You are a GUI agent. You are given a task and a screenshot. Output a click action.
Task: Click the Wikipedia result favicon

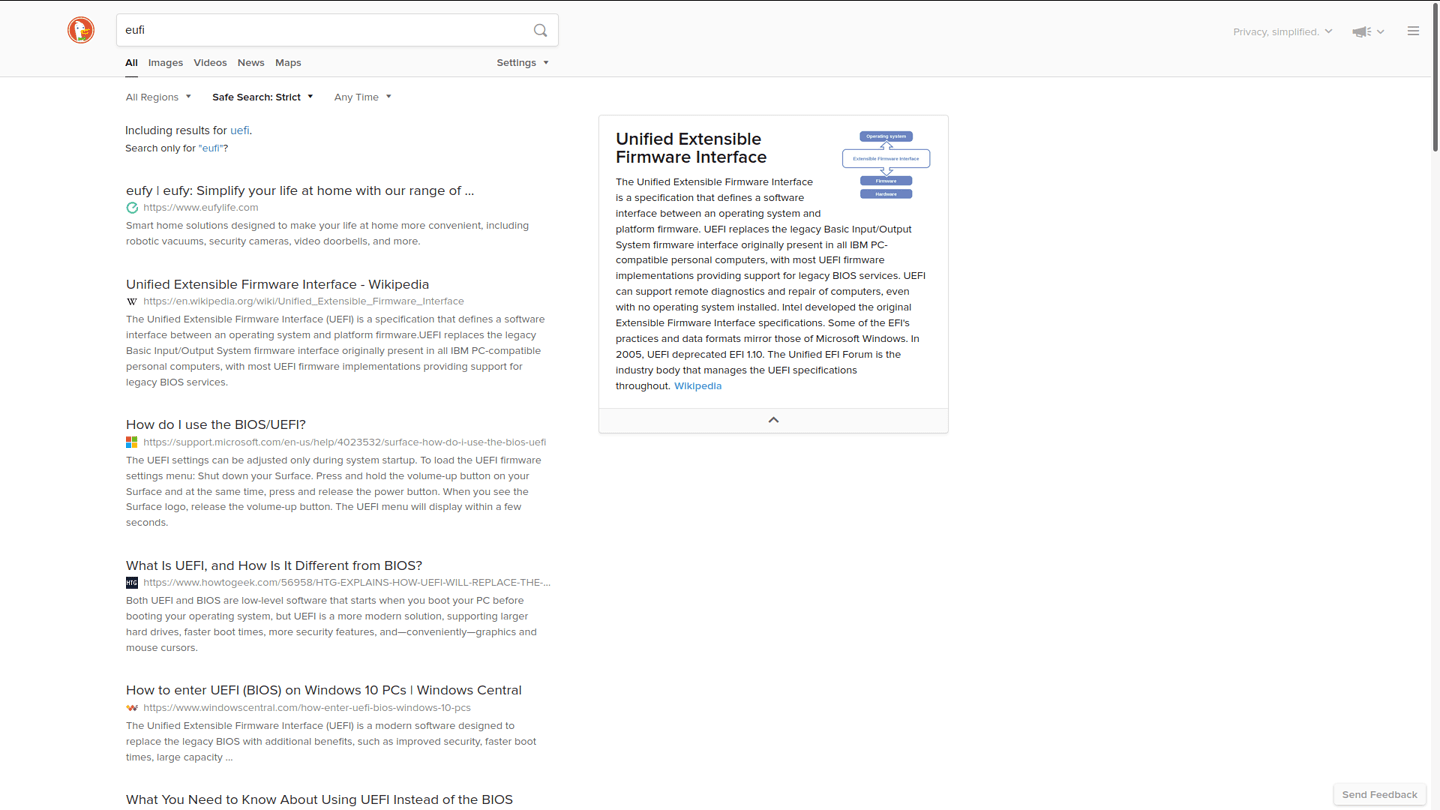[132, 301]
